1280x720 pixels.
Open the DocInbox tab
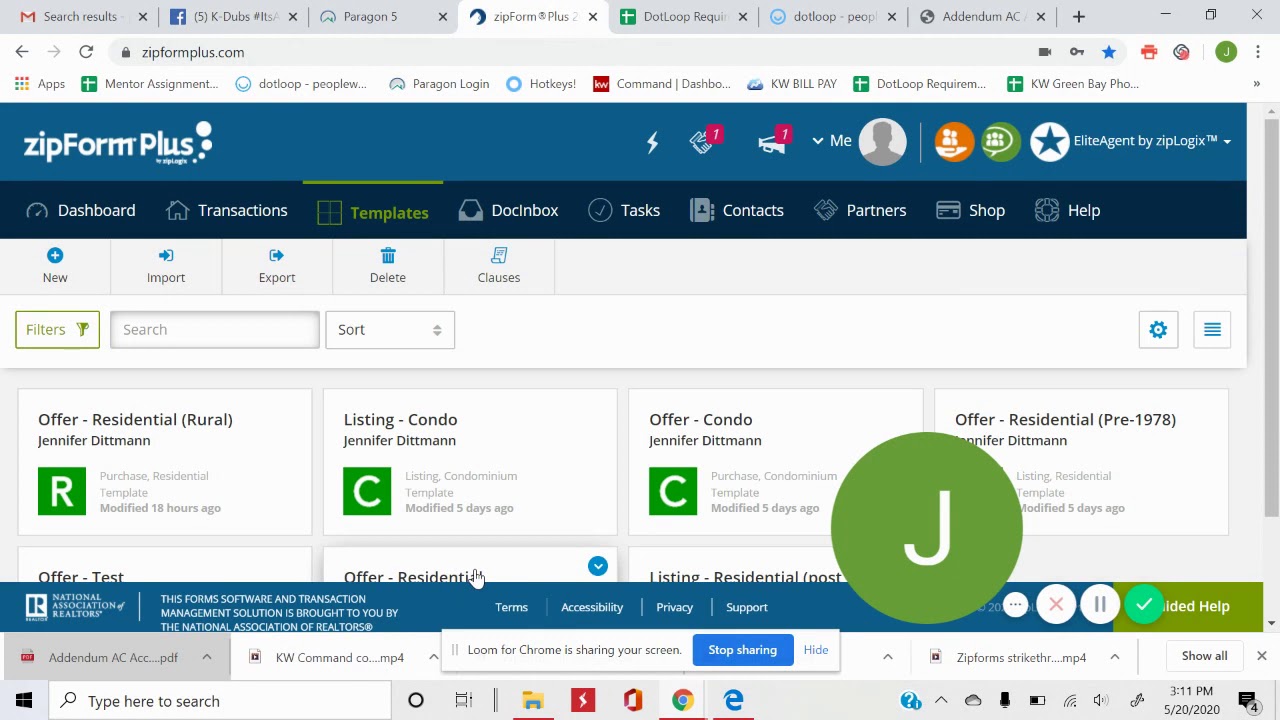508,211
